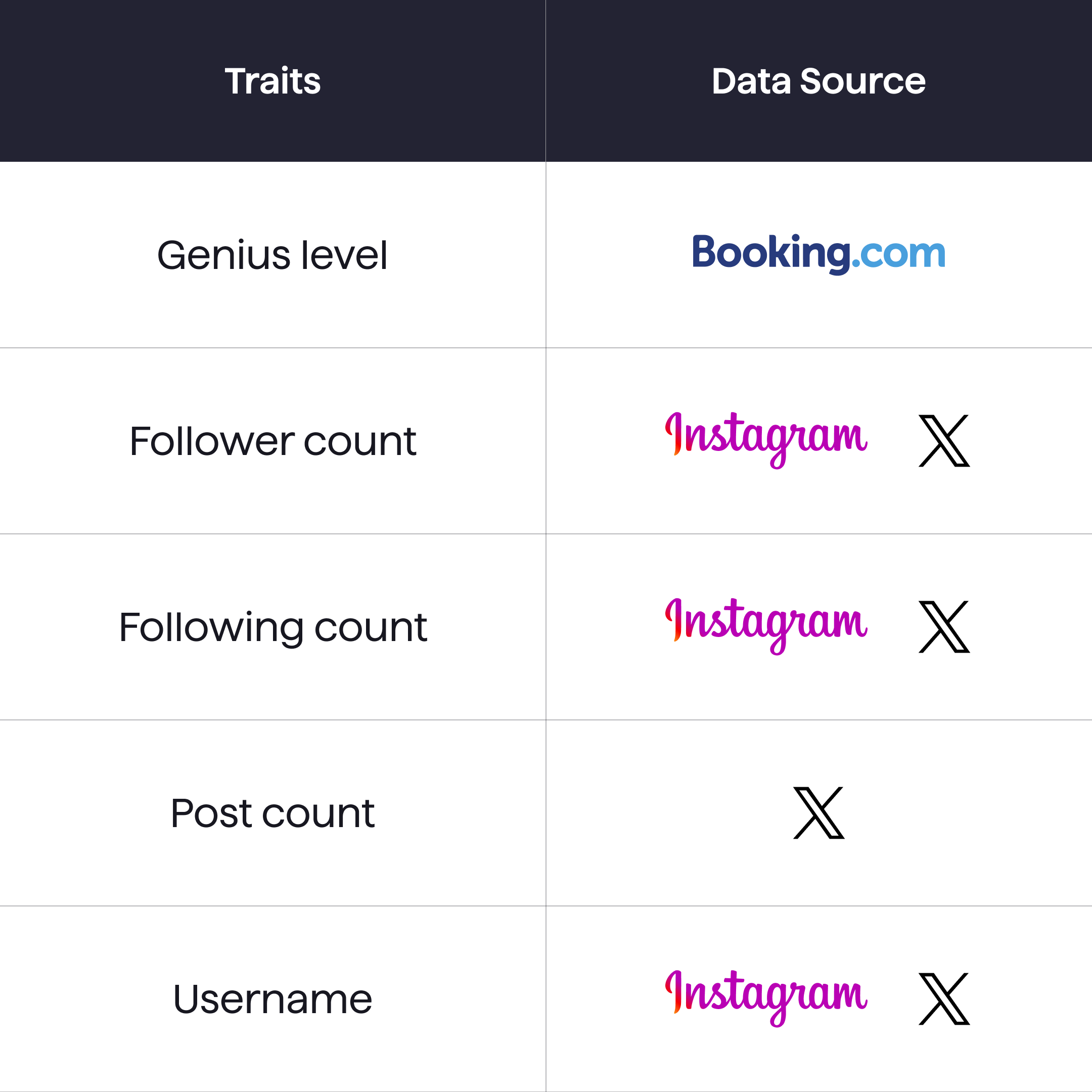Click the word 'Source' in the header

click(862, 81)
